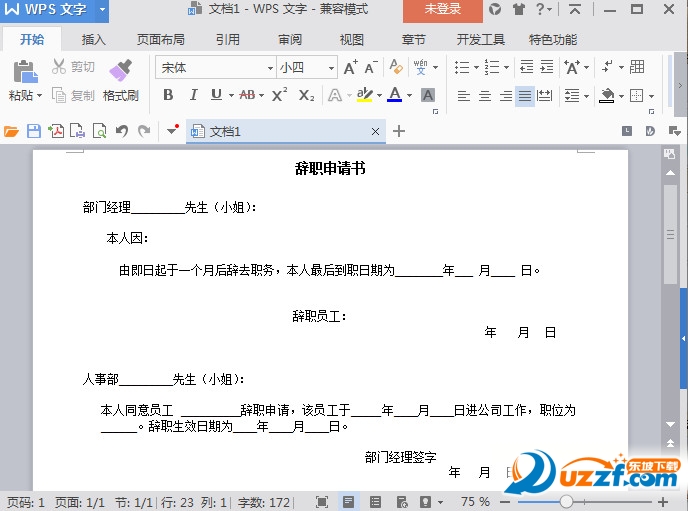Zoom in with plus button
Screen dimensions: 688x511
663,502
